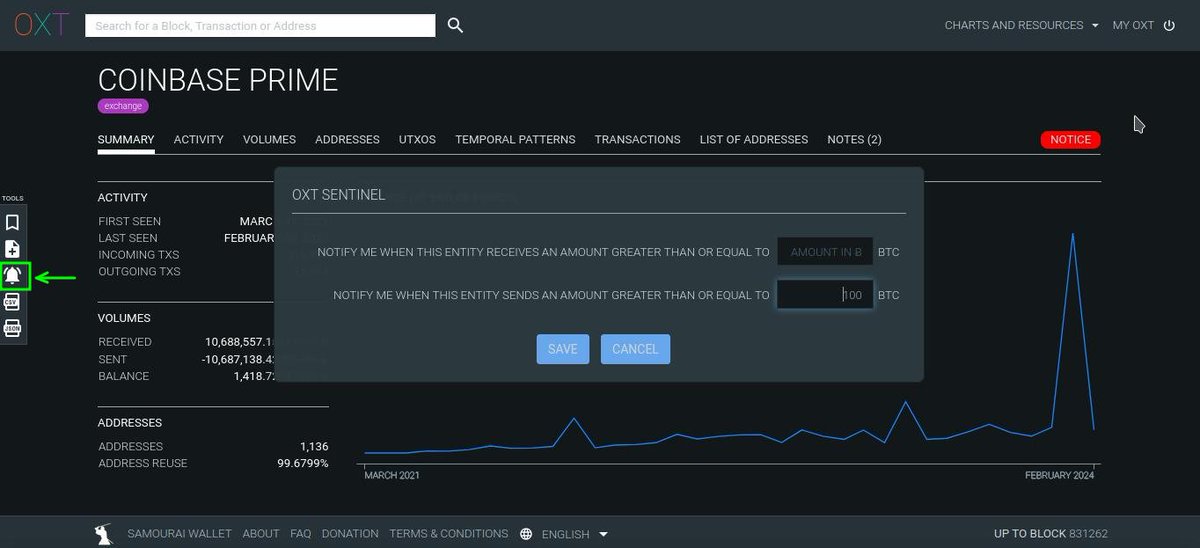Open the Volumes tab
The width and height of the screenshot is (1200, 548).
click(x=269, y=140)
